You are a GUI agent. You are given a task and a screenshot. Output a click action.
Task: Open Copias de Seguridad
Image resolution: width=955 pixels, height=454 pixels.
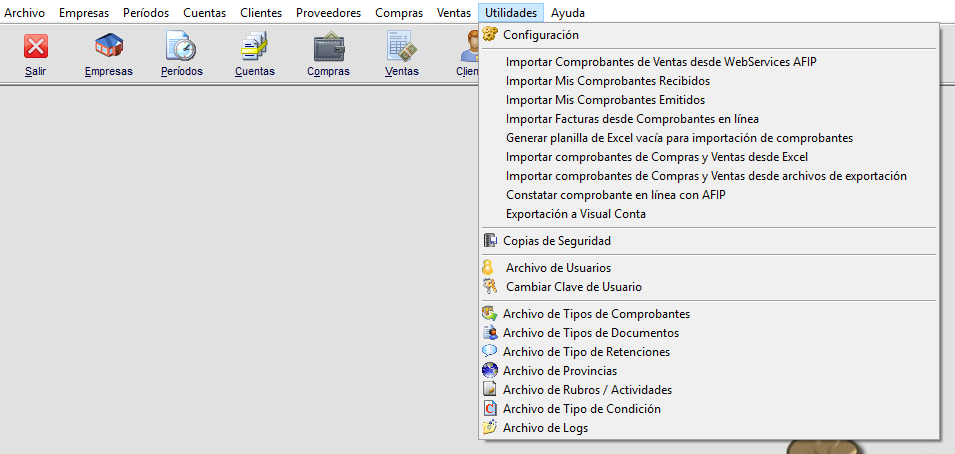(556, 241)
